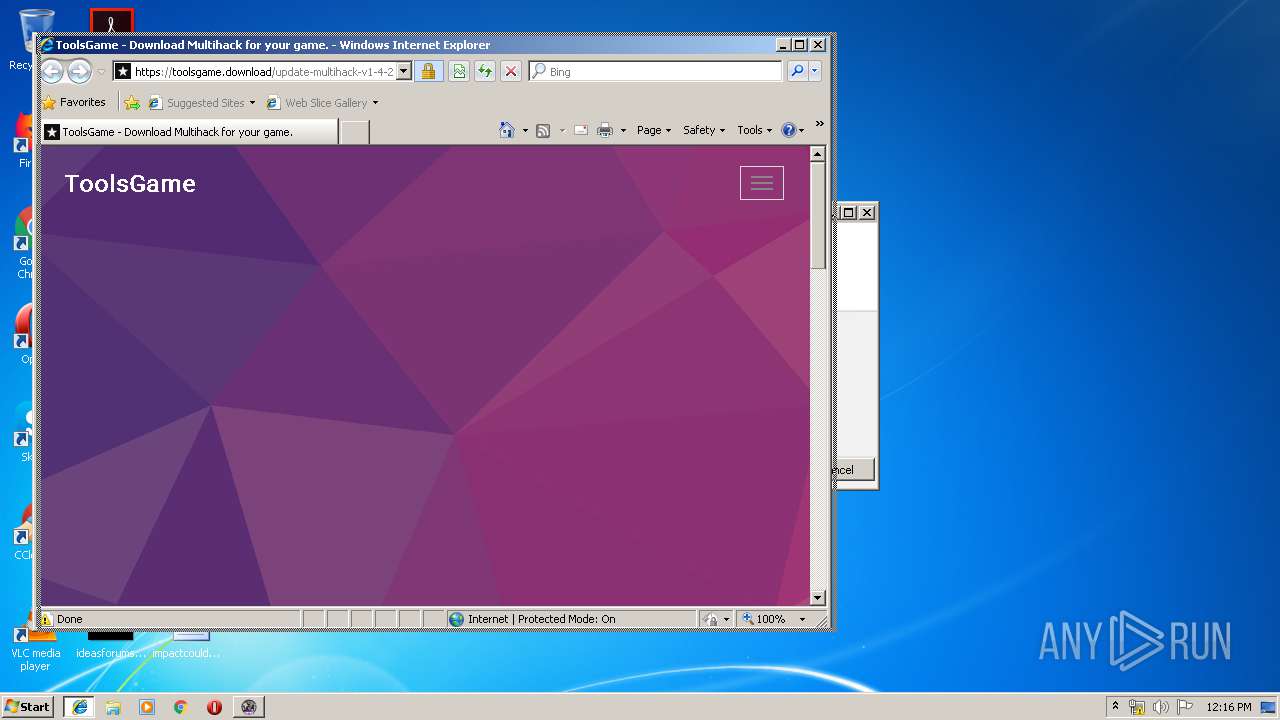Run search with the magnifier button

click(x=797, y=72)
